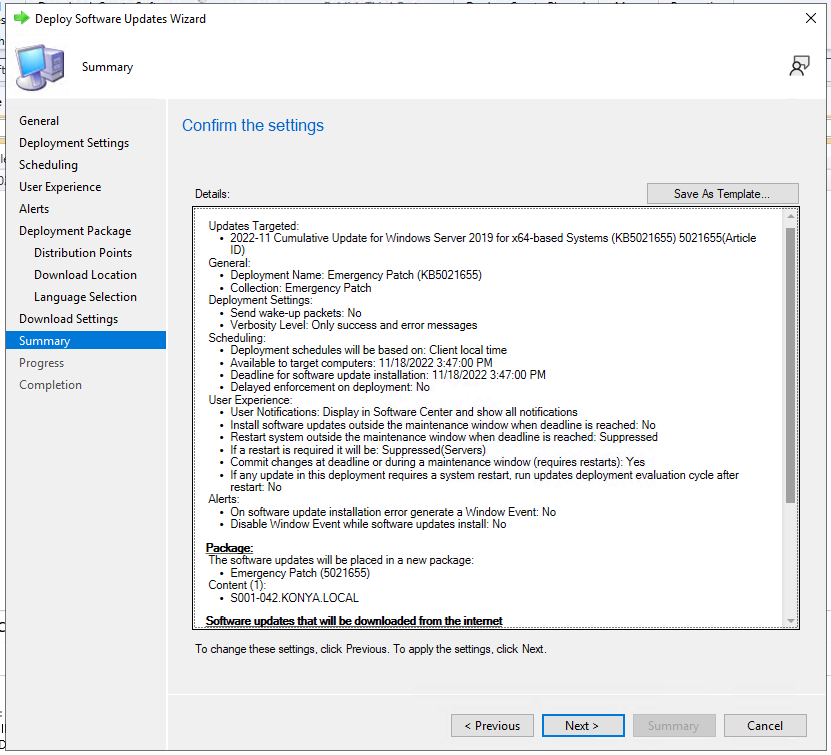831x755 pixels.
Task: Click the details scrollbar down arrow
Action: [x=791, y=620]
